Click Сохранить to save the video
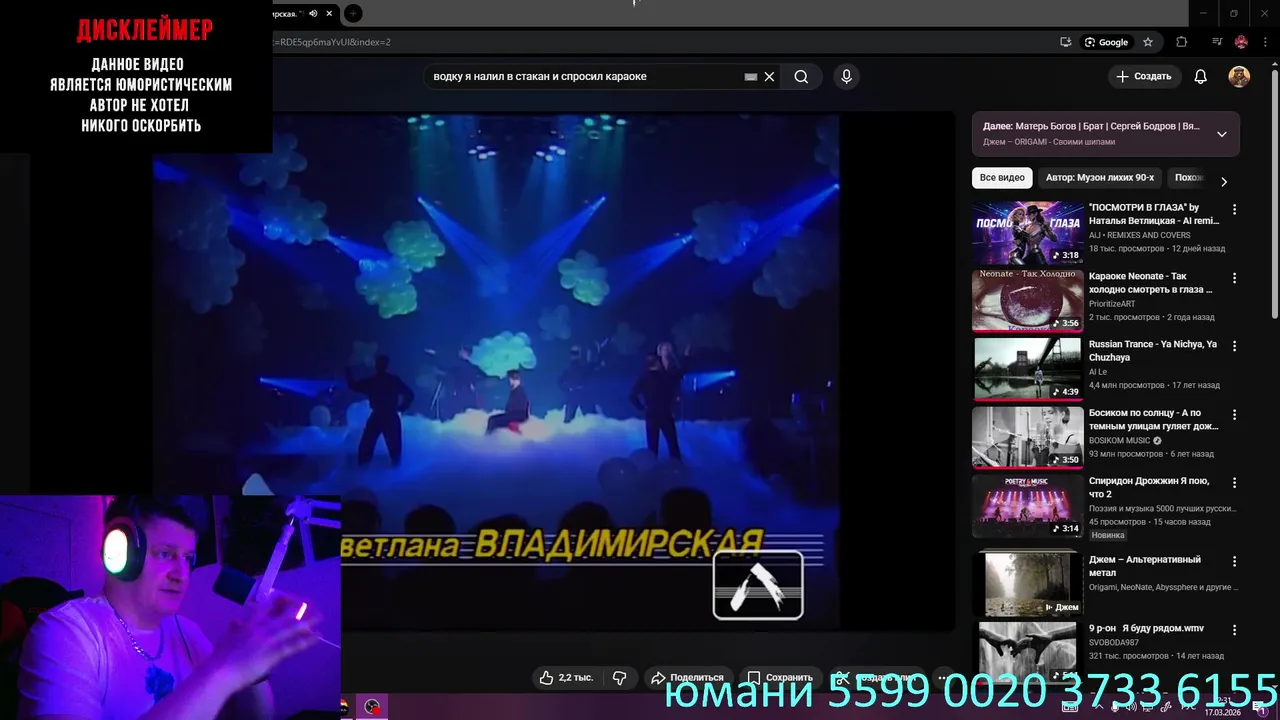1280x720 pixels. [780, 677]
